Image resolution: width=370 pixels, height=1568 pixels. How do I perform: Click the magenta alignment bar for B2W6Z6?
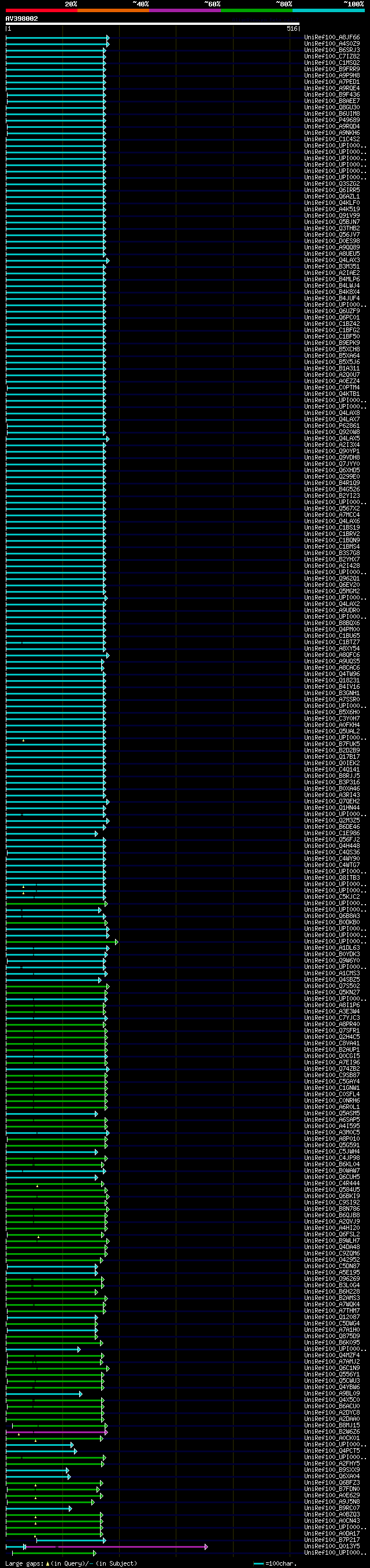[x=57, y=1431]
